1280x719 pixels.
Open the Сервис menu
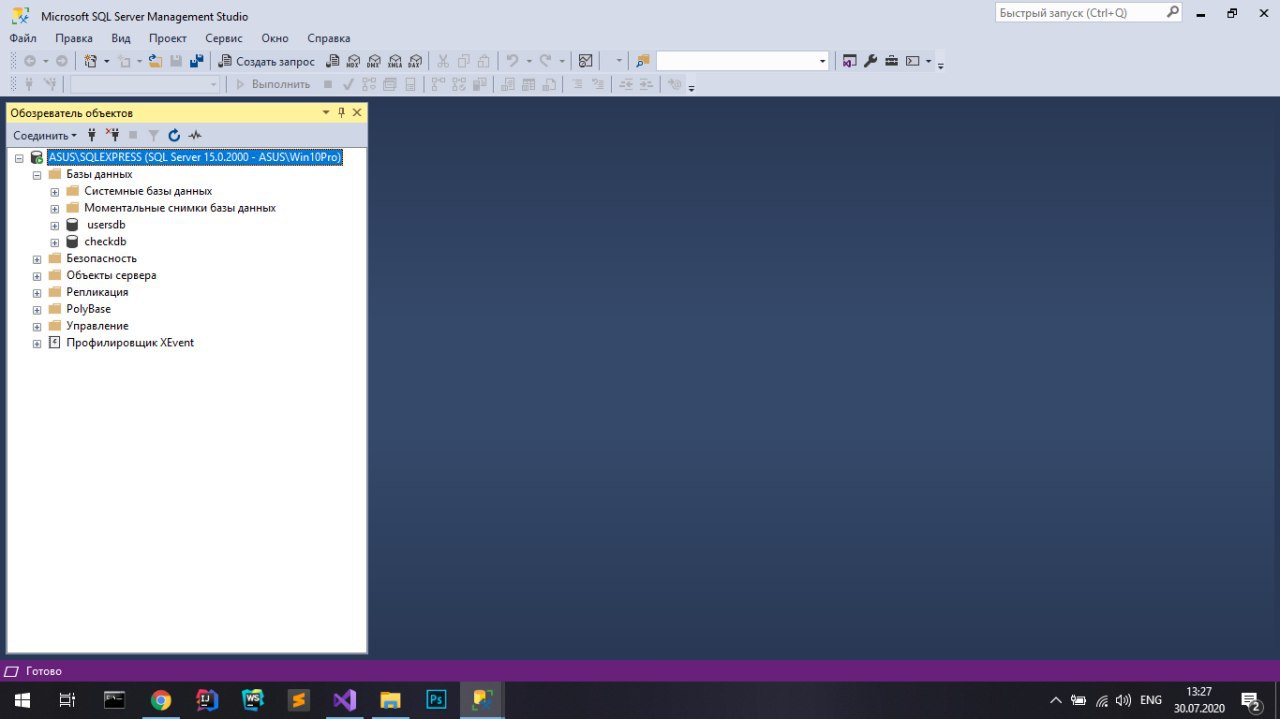pyautogui.click(x=224, y=38)
